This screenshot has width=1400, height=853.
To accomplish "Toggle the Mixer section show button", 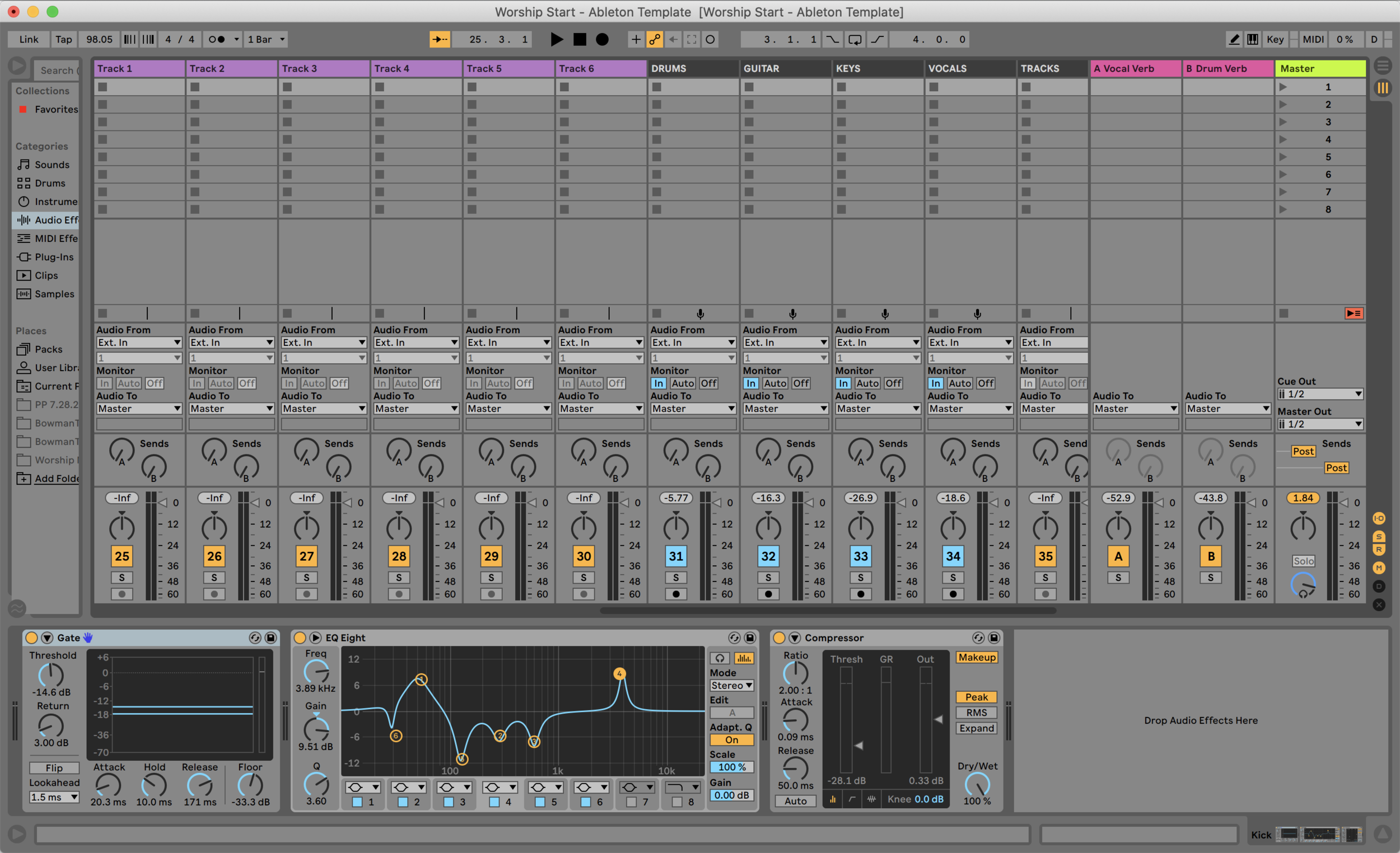I will (x=1379, y=568).
